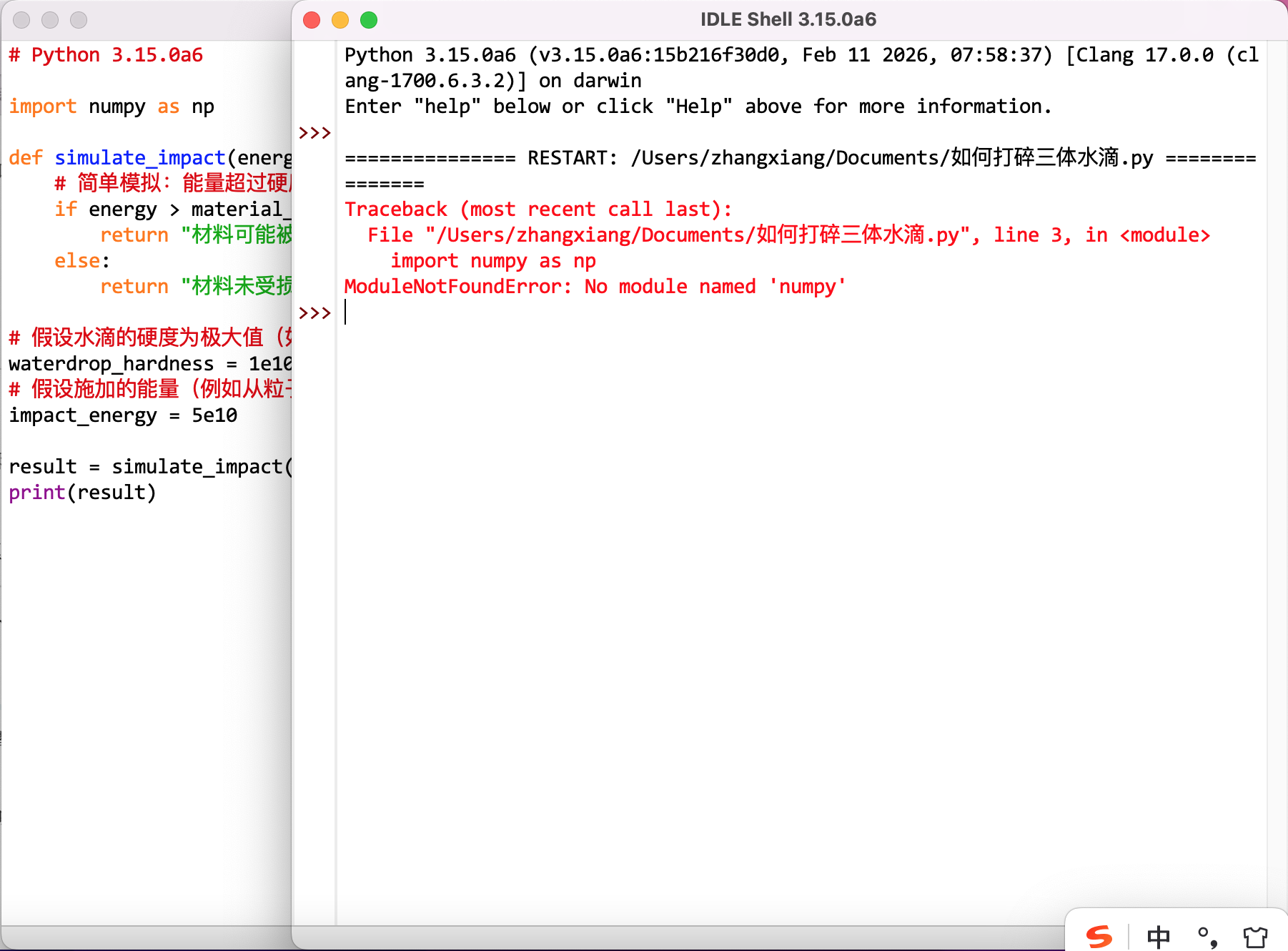
Task: Minimize the IDLE Shell with yellow button
Action: (x=340, y=20)
